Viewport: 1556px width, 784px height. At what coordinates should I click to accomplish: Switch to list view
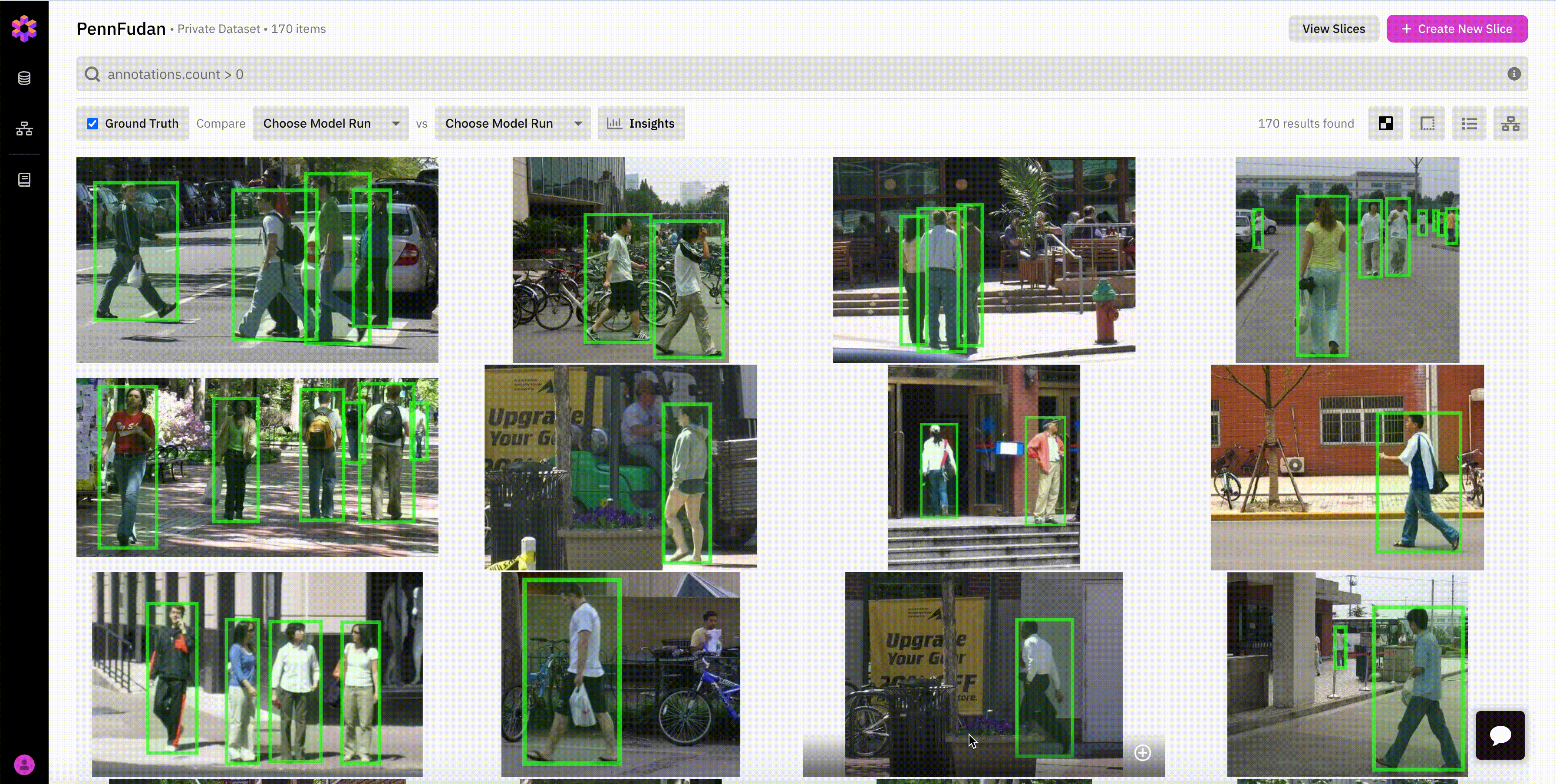pos(1469,123)
